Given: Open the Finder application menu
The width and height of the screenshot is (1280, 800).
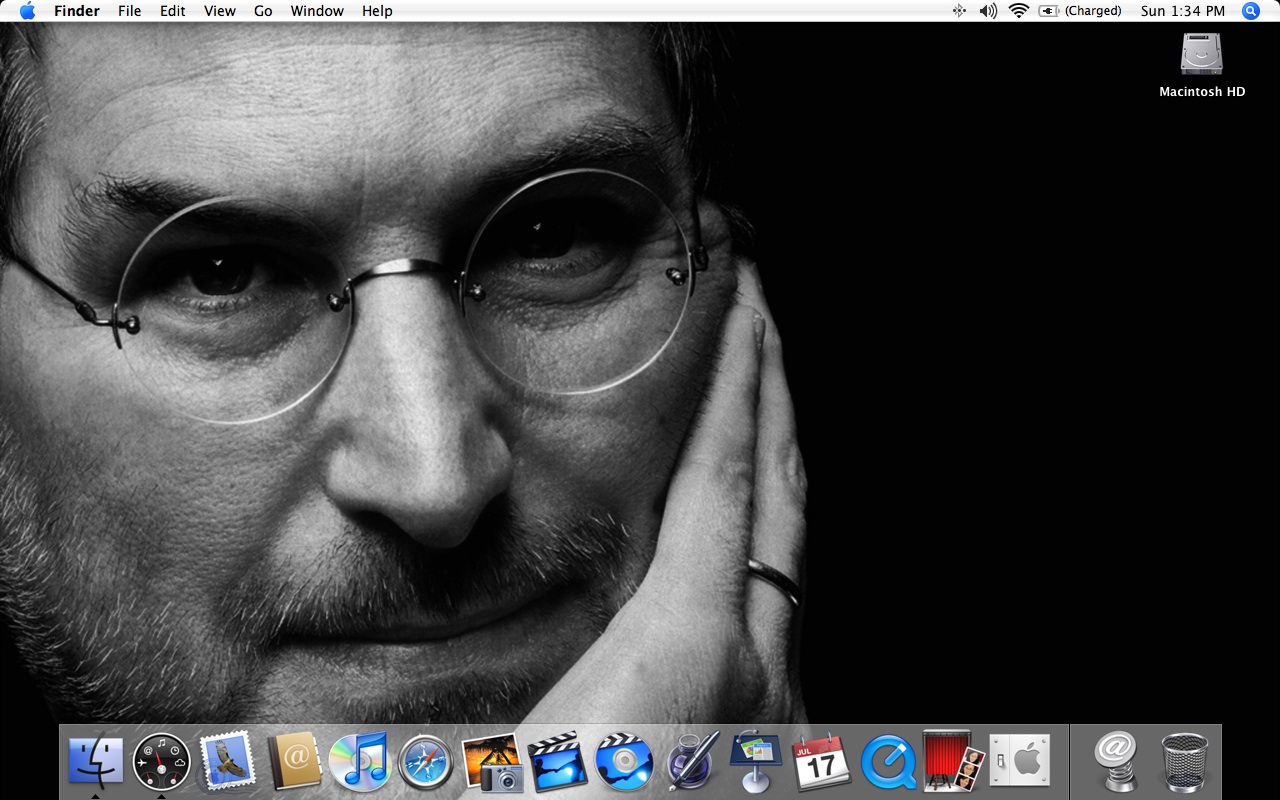Looking at the screenshot, I should 77,11.
